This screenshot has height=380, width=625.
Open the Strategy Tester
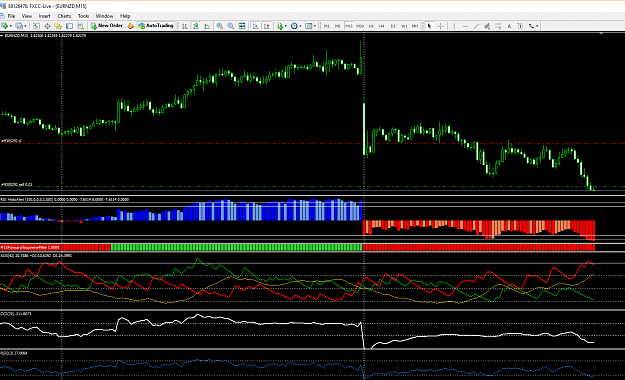(81, 26)
